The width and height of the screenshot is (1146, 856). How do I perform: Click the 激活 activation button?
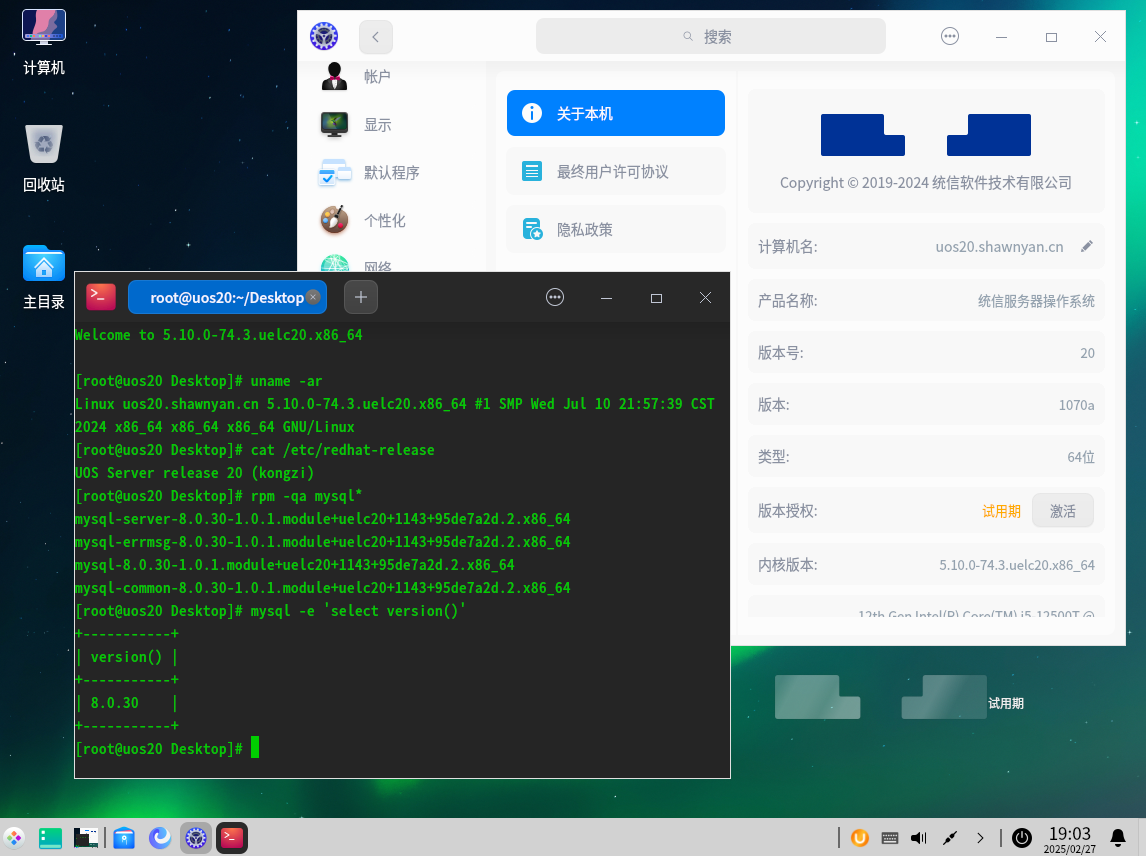tap(1063, 511)
